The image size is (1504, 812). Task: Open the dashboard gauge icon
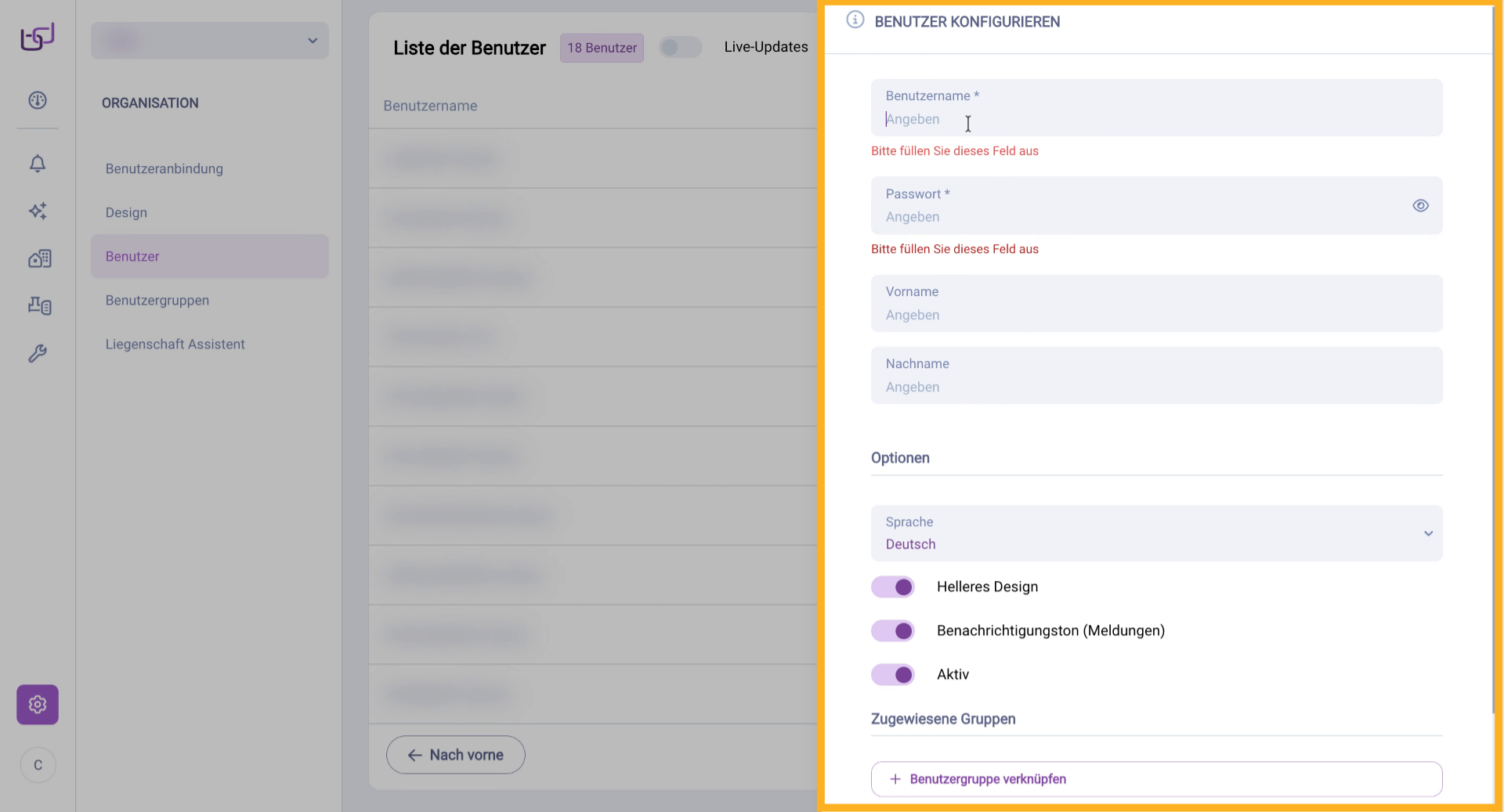[38, 100]
